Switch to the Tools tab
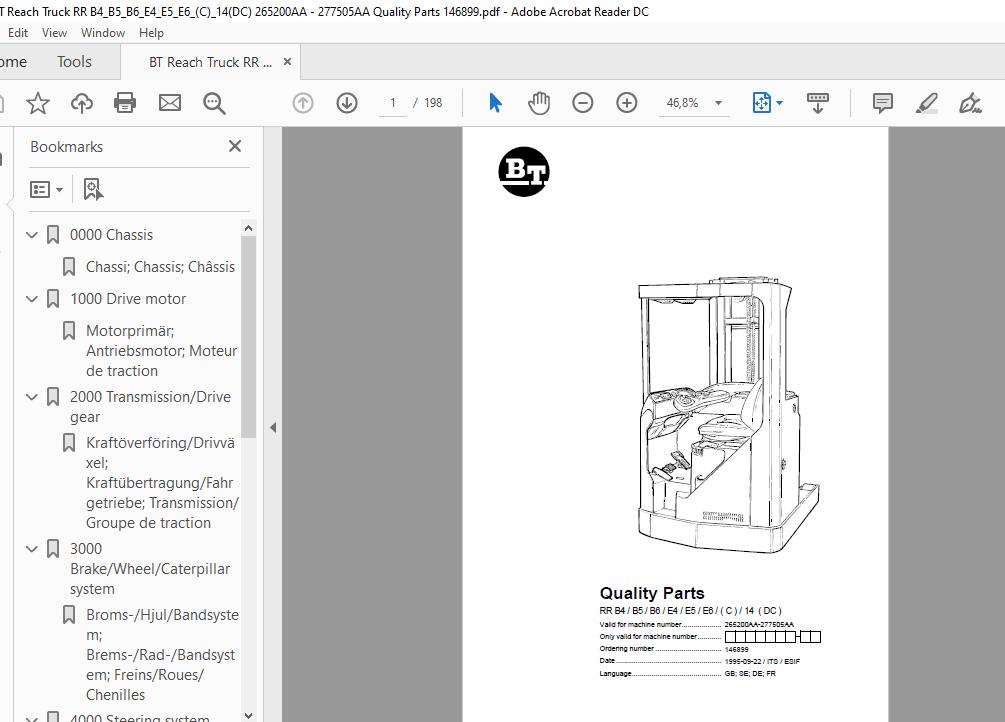Screen dimensions: 1005x722 click(x=74, y=62)
